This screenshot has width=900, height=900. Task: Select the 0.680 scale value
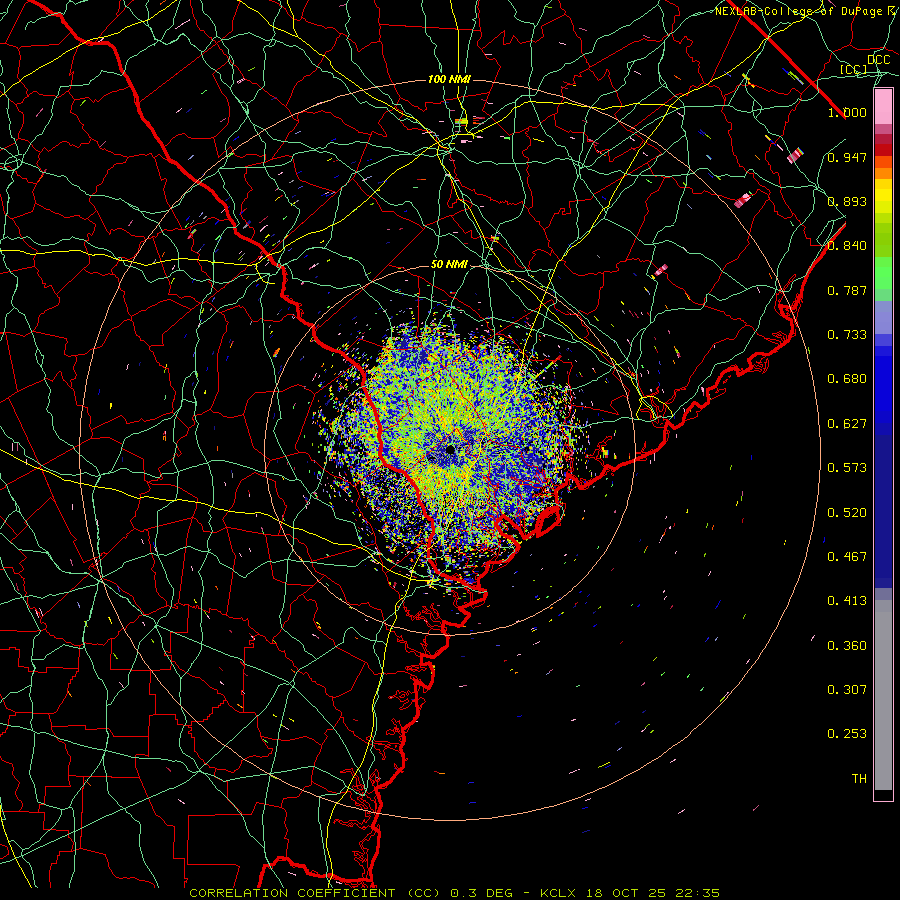coord(847,379)
